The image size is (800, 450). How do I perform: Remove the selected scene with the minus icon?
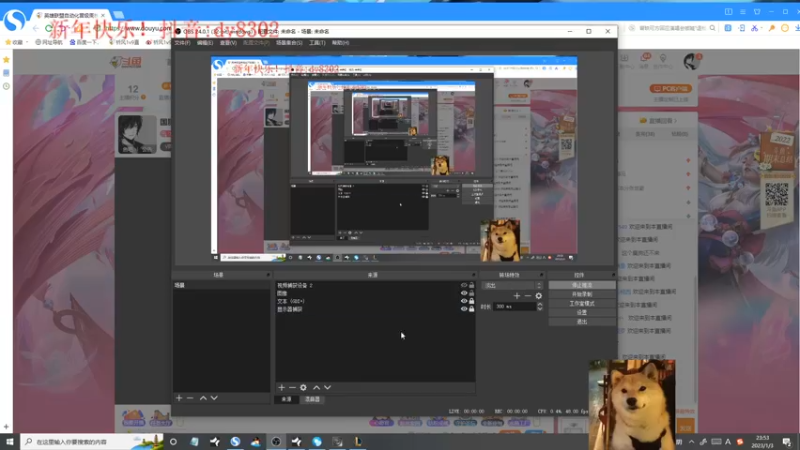point(190,398)
